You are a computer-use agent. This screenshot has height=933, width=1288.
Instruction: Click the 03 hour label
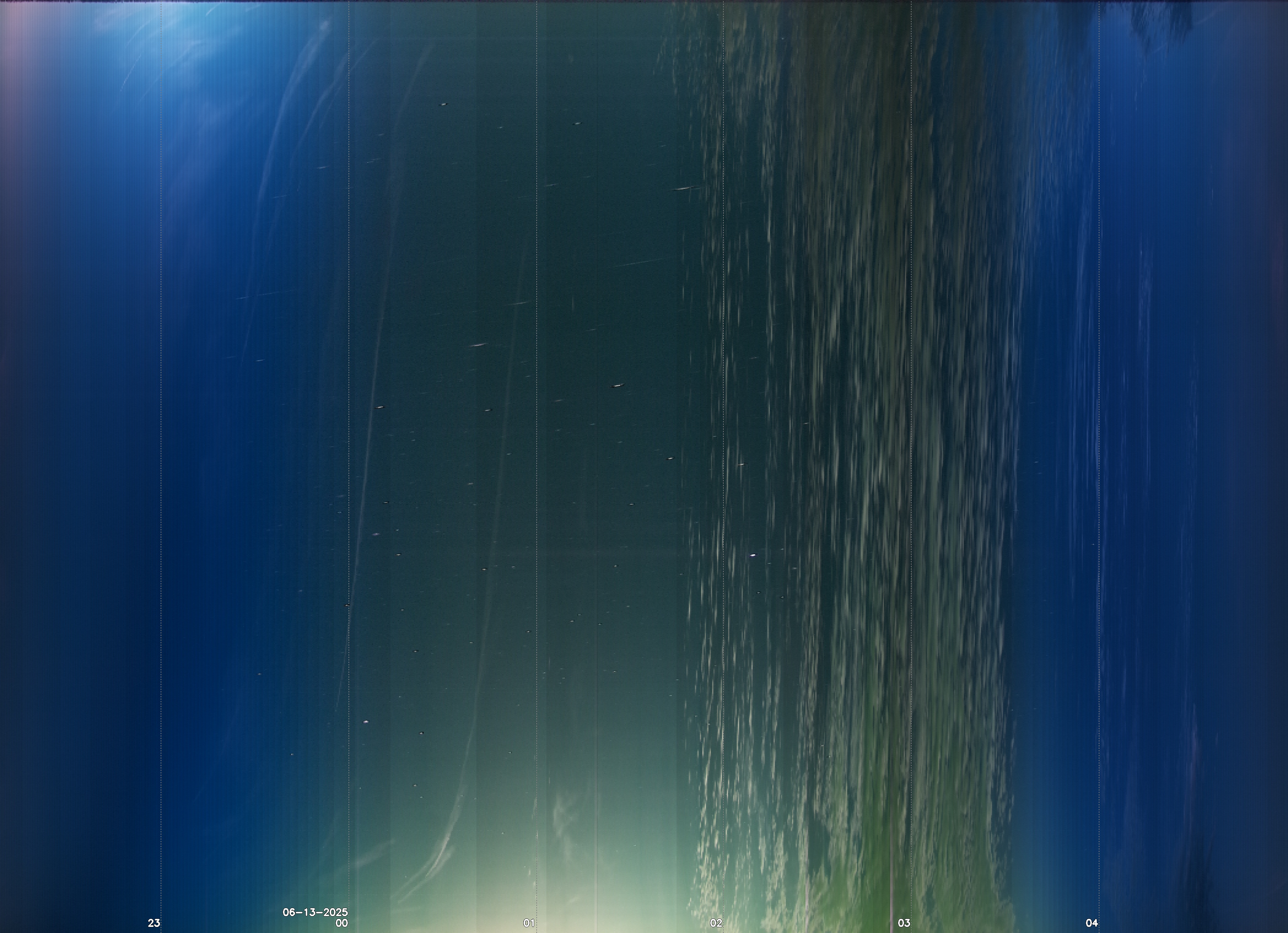pos(904,923)
